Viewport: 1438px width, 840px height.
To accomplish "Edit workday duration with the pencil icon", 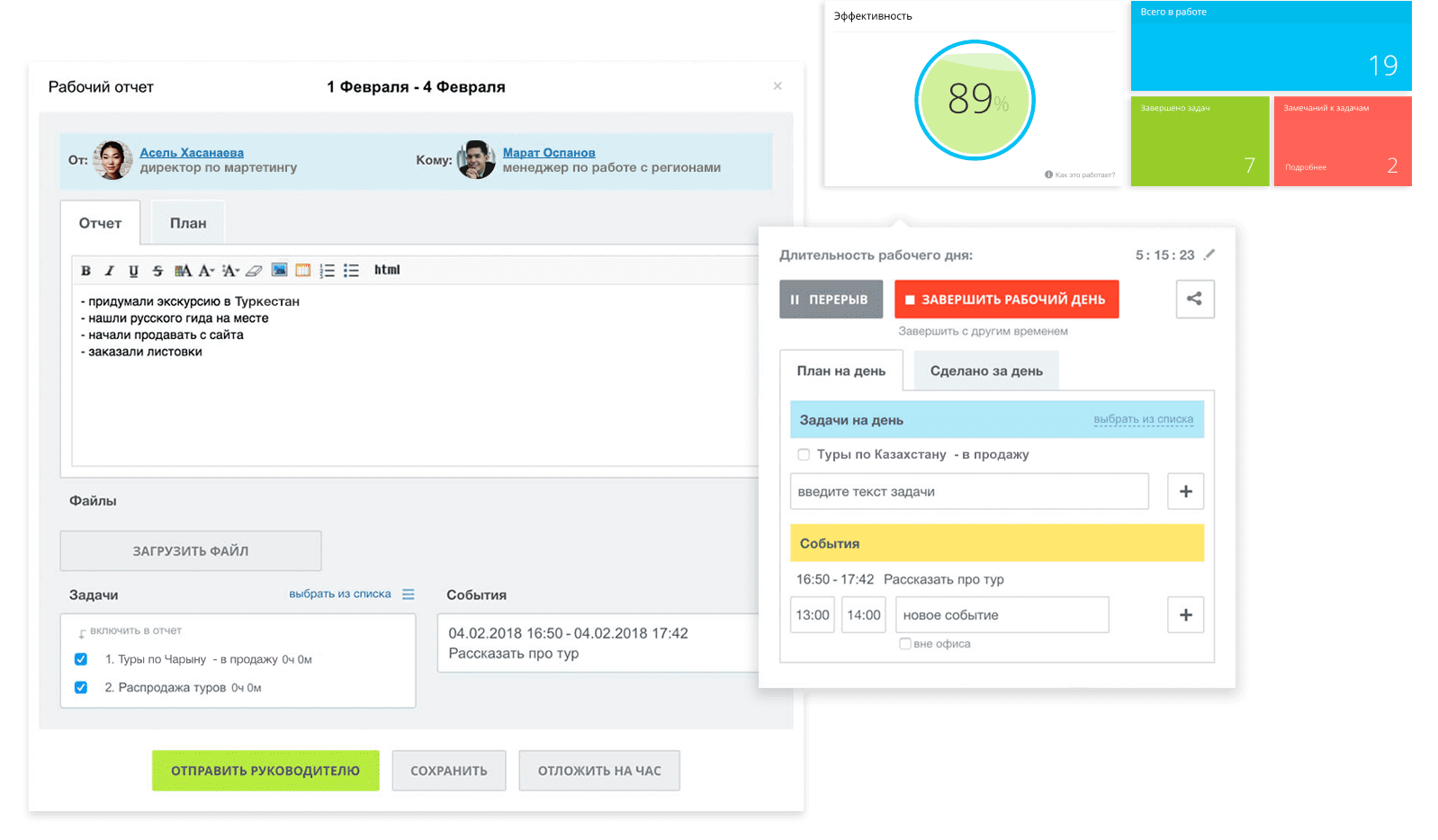I will point(1209,255).
